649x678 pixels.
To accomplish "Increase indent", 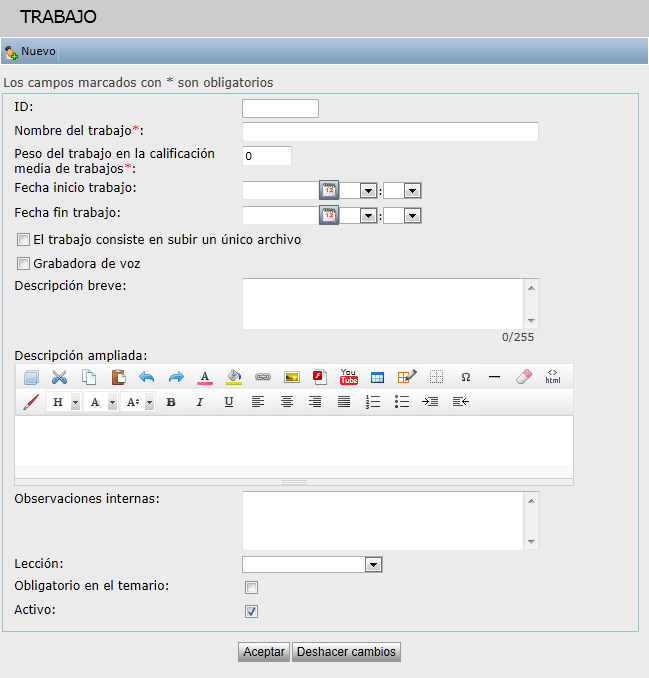I will pos(430,402).
